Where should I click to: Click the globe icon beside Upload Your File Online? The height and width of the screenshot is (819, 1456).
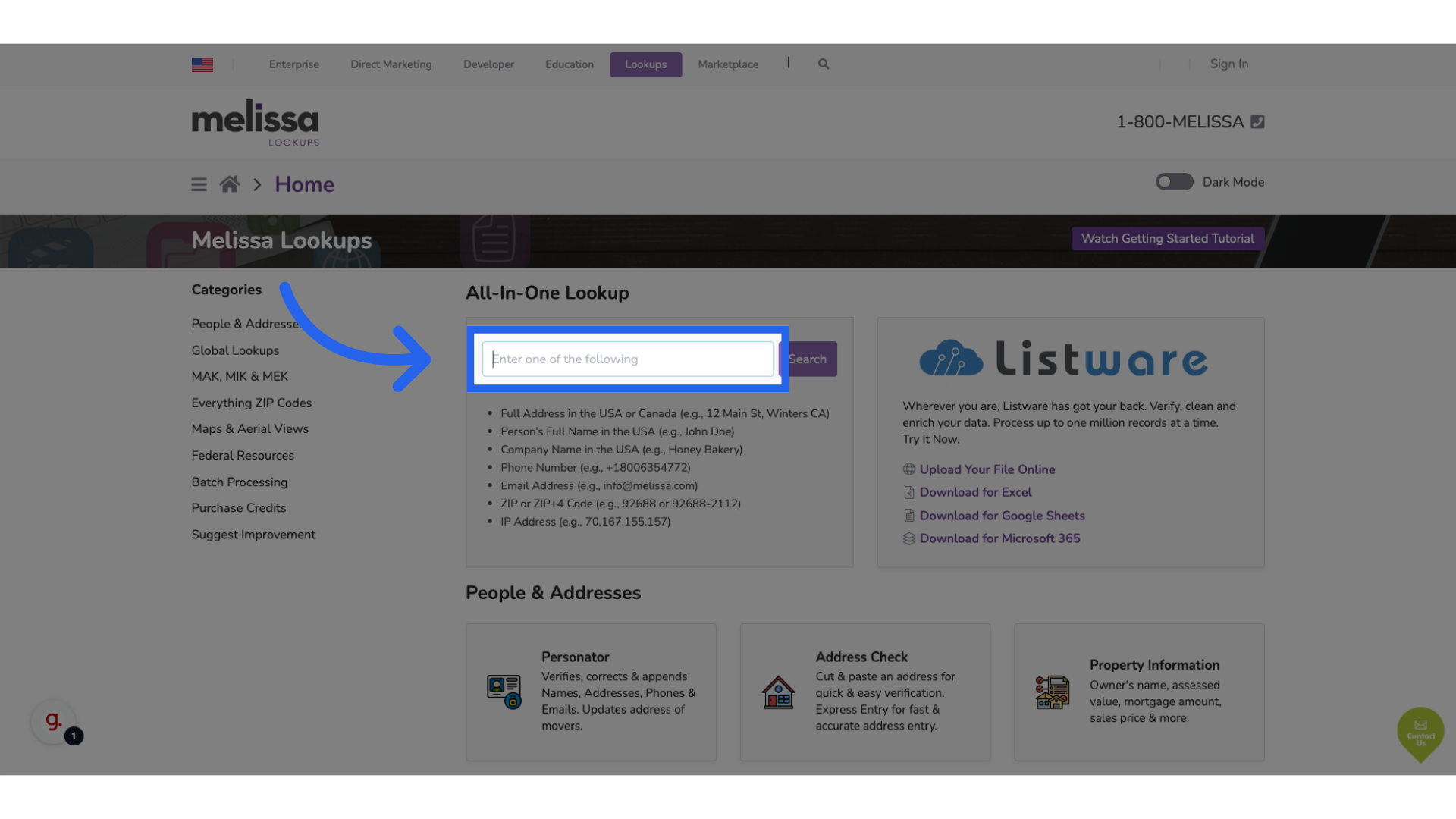(x=909, y=469)
